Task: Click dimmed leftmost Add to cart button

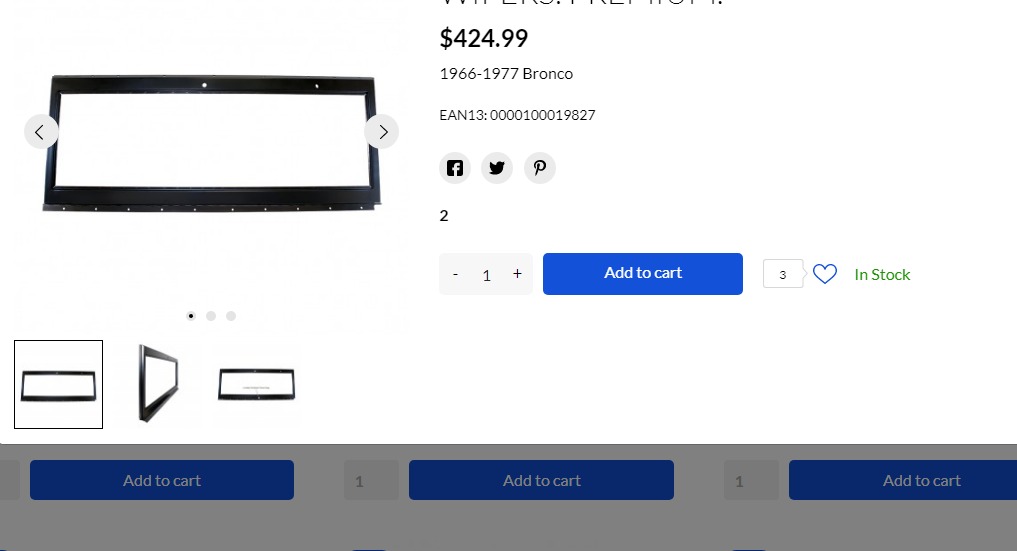Action: point(162,480)
